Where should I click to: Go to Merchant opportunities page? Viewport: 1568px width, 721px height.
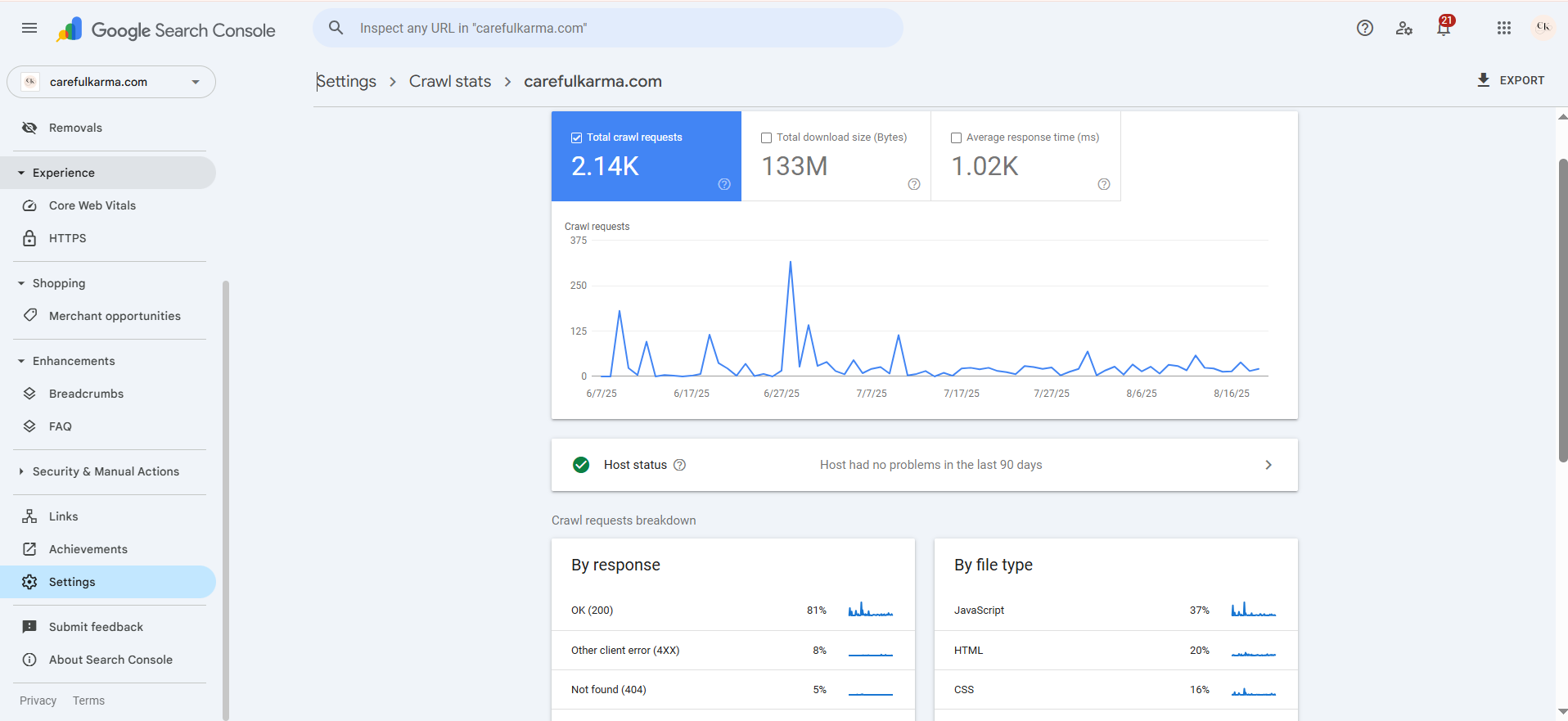(x=115, y=316)
